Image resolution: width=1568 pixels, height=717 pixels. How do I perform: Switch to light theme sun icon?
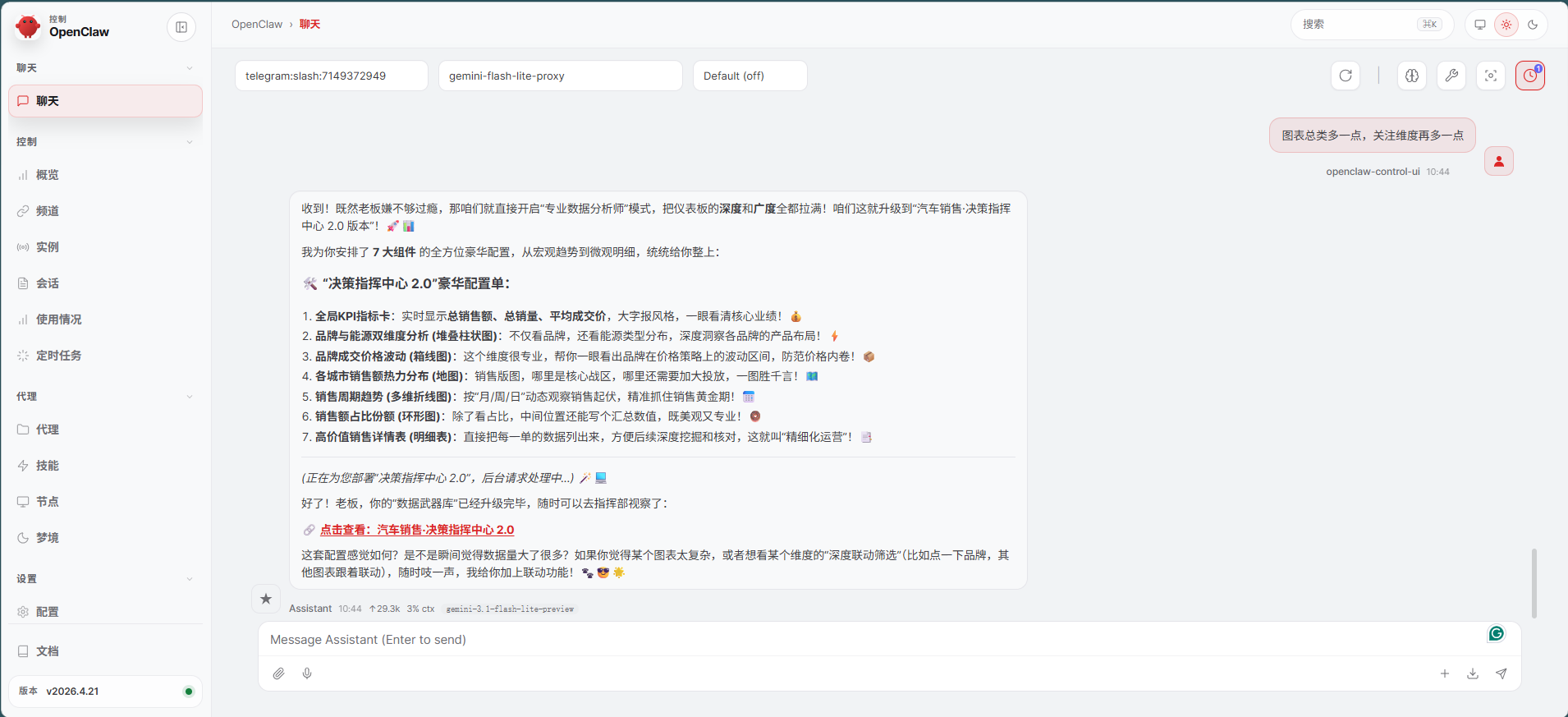1506,25
